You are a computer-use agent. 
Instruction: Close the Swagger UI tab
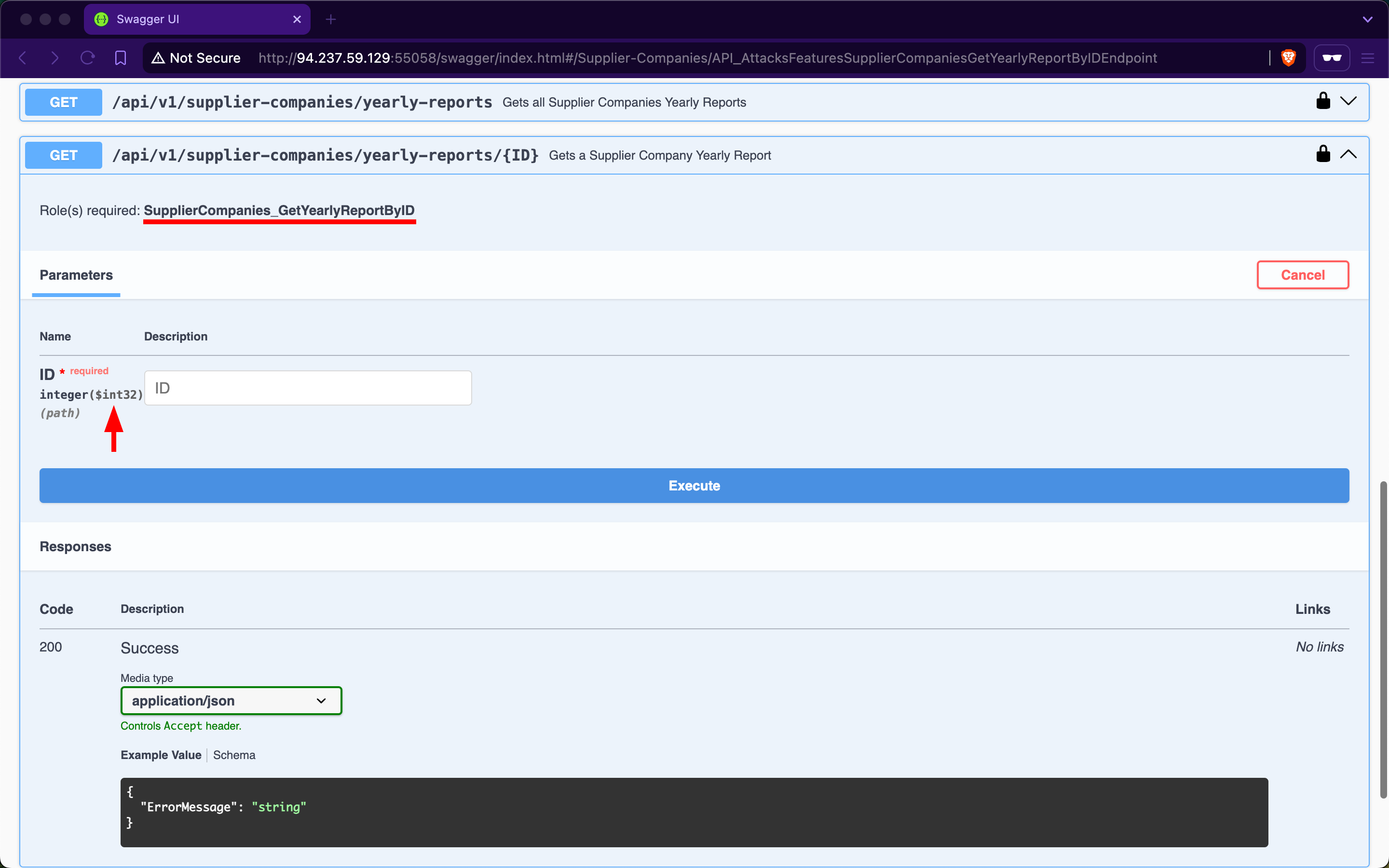tap(297, 19)
